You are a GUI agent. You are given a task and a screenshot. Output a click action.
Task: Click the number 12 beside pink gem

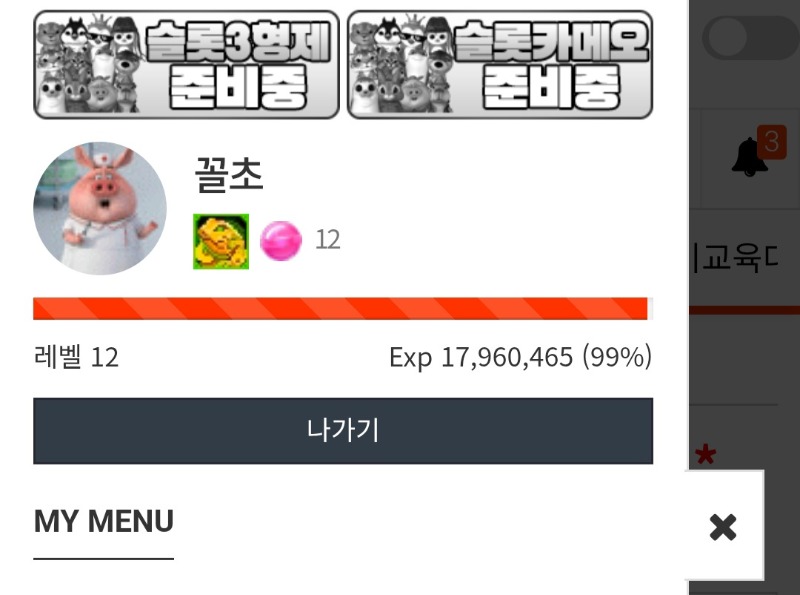[x=328, y=239]
